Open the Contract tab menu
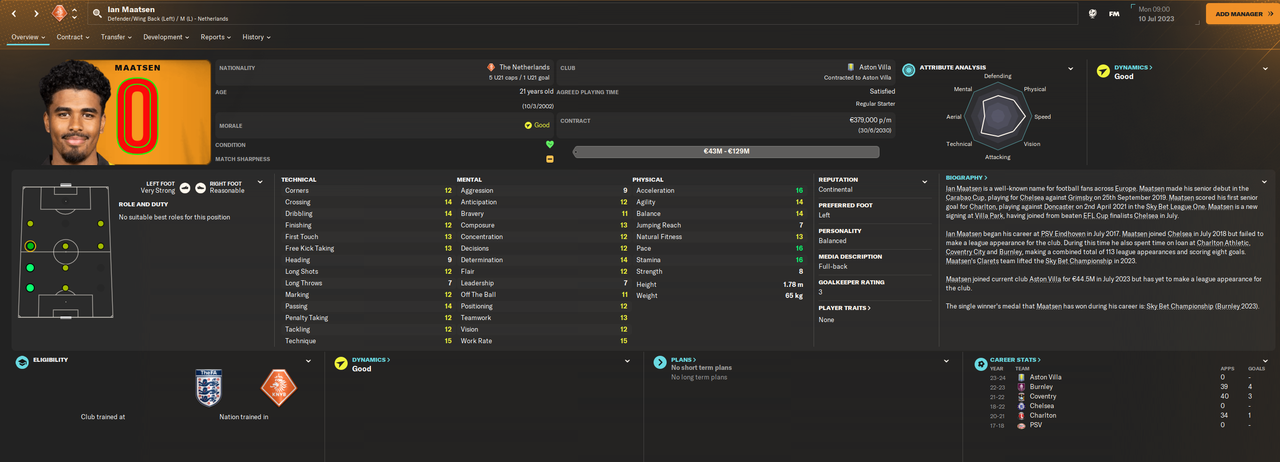The width and height of the screenshot is (1280, 462). [73, 37]
